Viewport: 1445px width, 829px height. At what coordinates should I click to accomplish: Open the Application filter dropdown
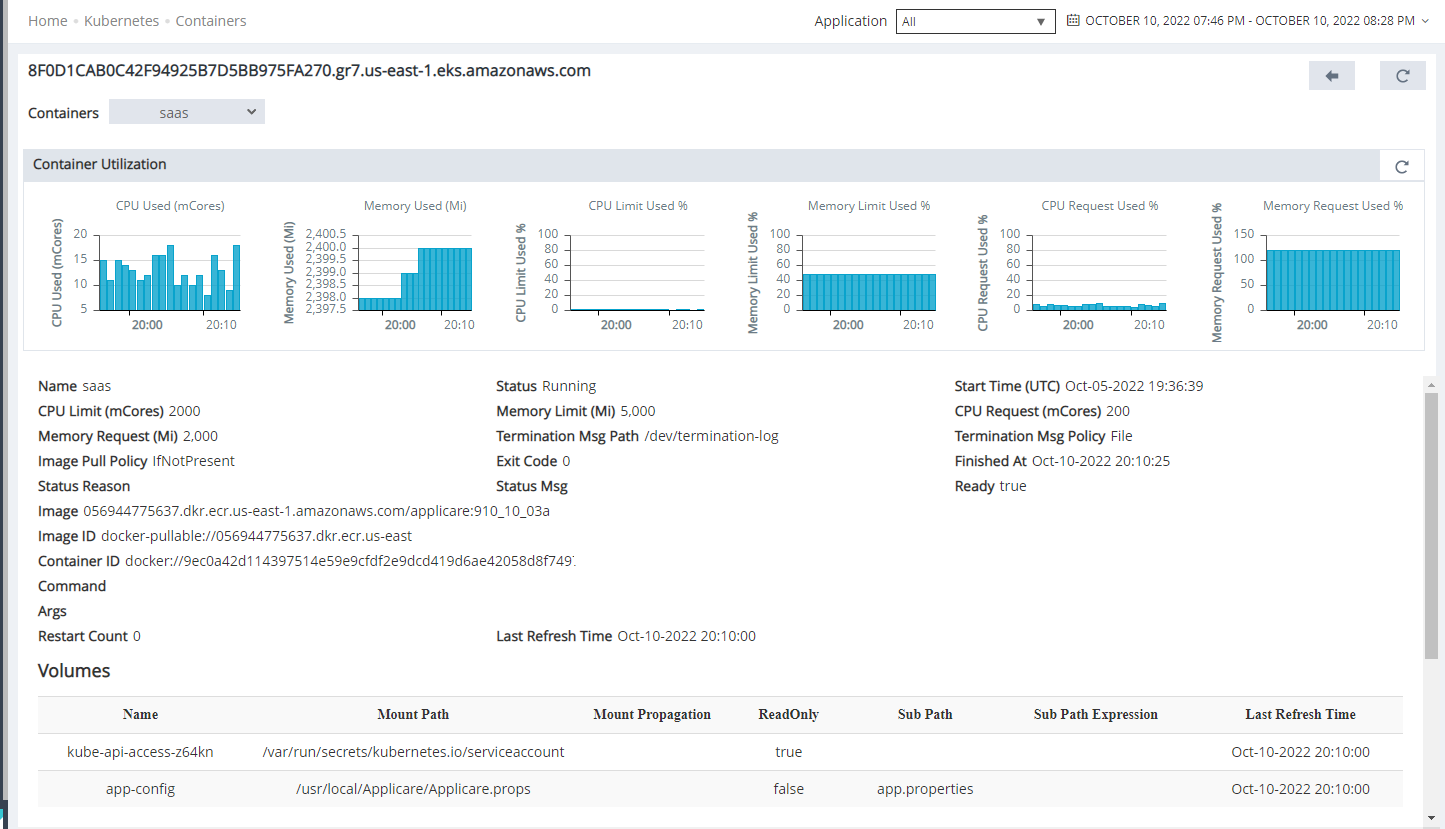pyautogui.click(x=975, y=20)
